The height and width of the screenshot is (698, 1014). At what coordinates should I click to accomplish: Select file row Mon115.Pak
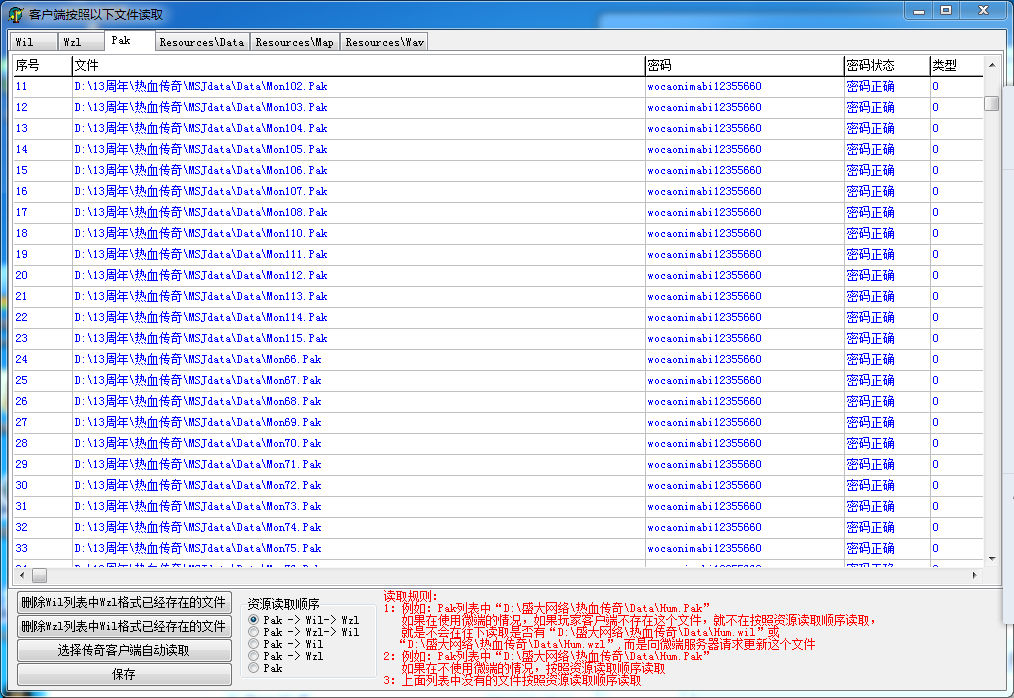click(x=498, y=338)
